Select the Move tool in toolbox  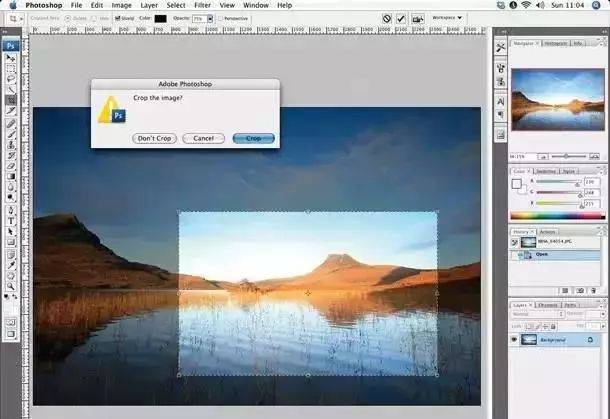click(11, 59)
